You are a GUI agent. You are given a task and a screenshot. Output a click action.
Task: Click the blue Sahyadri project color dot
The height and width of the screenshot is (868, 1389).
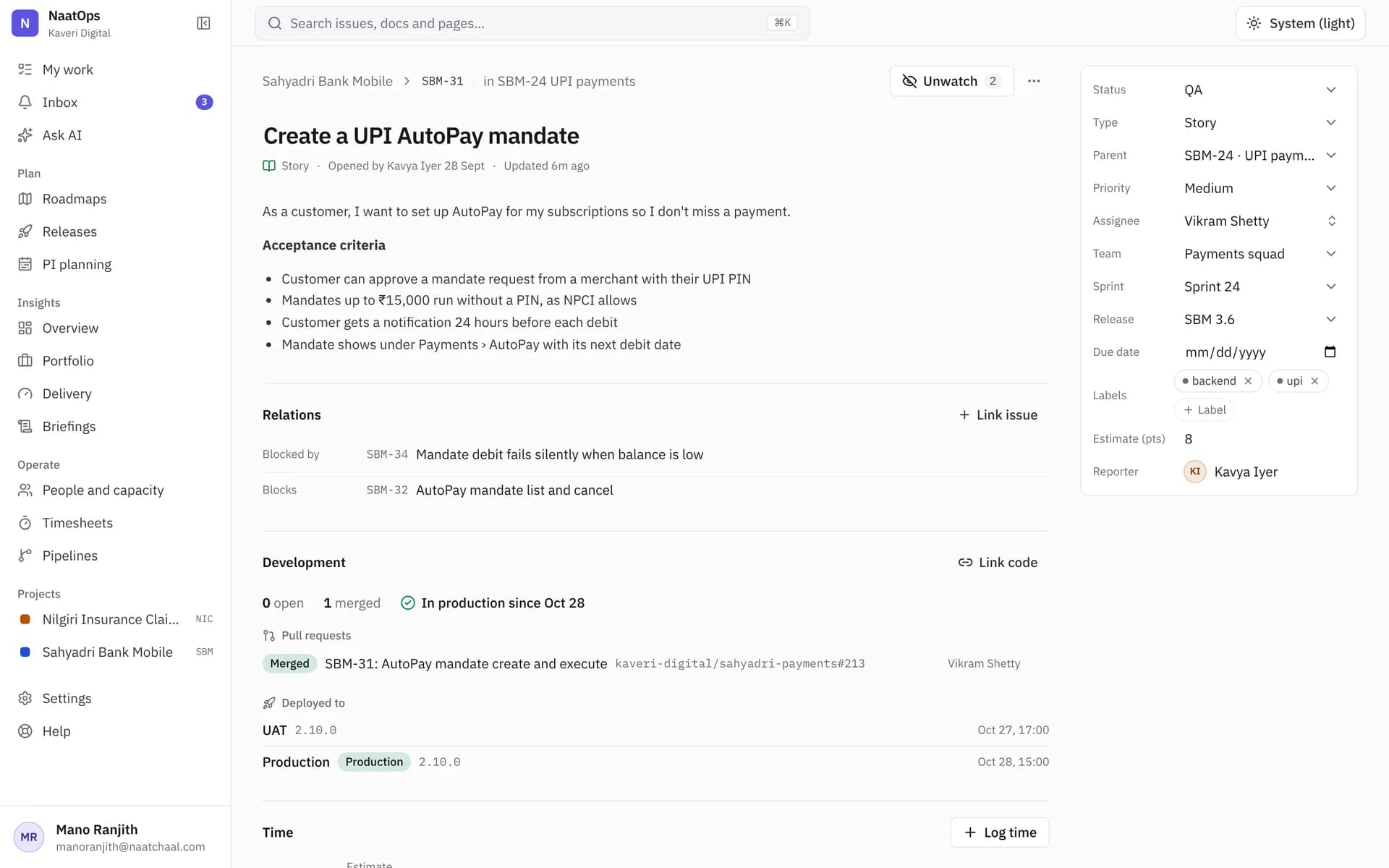(x=25, y=652)
